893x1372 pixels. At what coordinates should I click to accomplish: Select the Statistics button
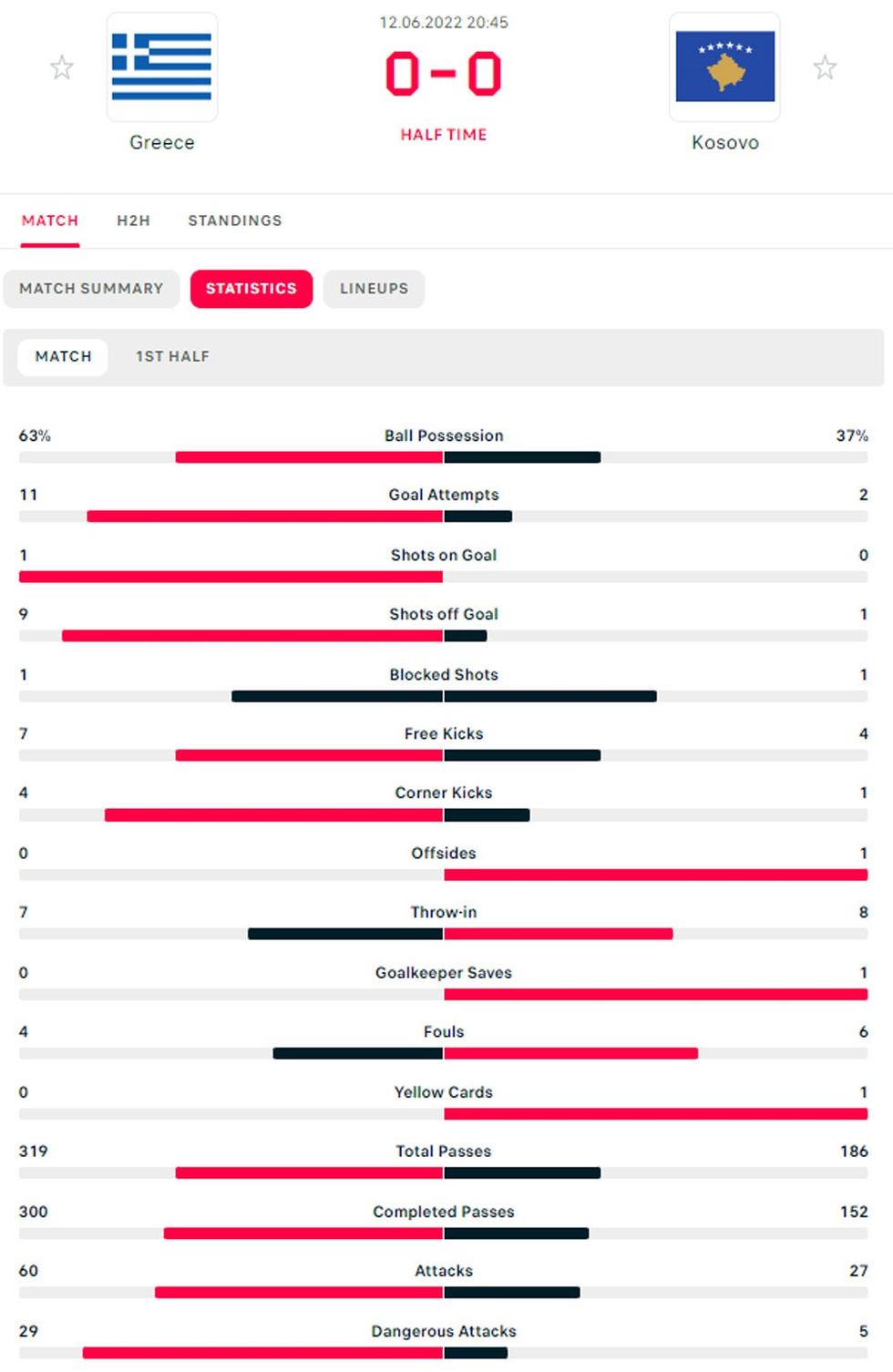(251, 289)
